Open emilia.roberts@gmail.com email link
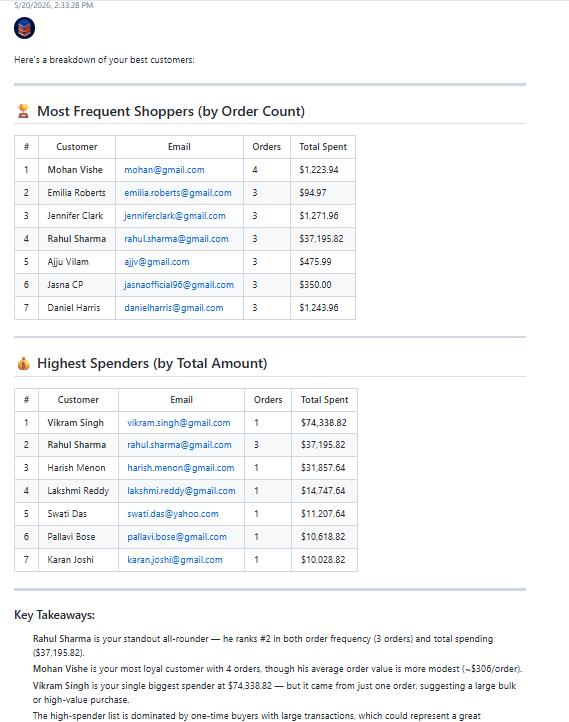The height and width of the screenshot is (722, 569). point(178,193)
